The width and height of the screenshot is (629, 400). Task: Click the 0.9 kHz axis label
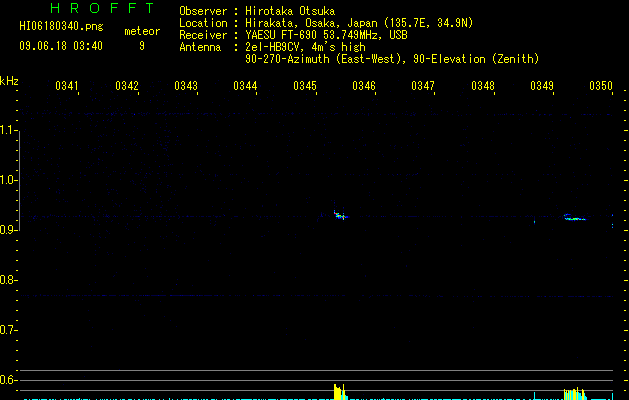coord(8,230)
